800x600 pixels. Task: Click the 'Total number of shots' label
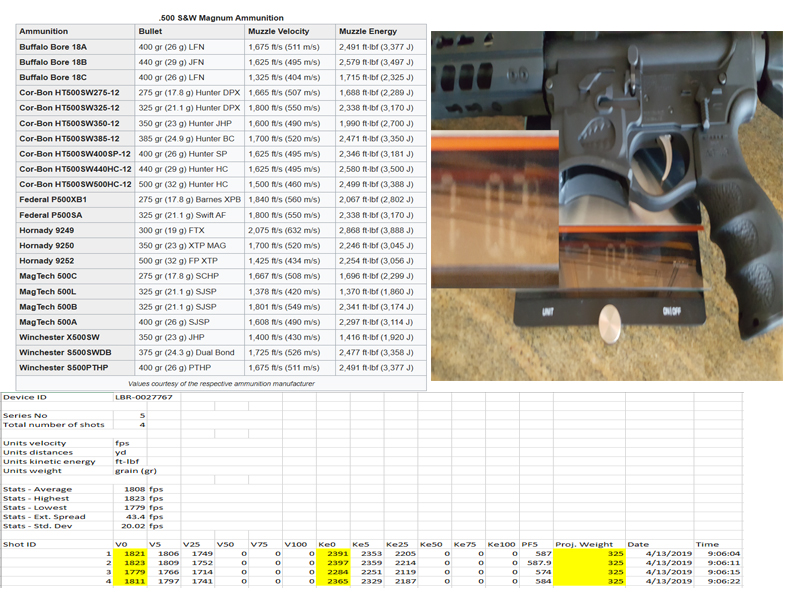click(54, 425)
